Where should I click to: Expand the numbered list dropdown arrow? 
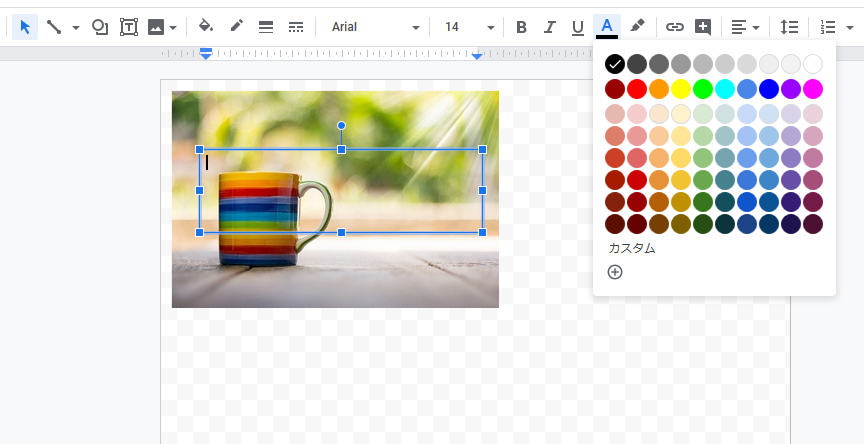850,28
